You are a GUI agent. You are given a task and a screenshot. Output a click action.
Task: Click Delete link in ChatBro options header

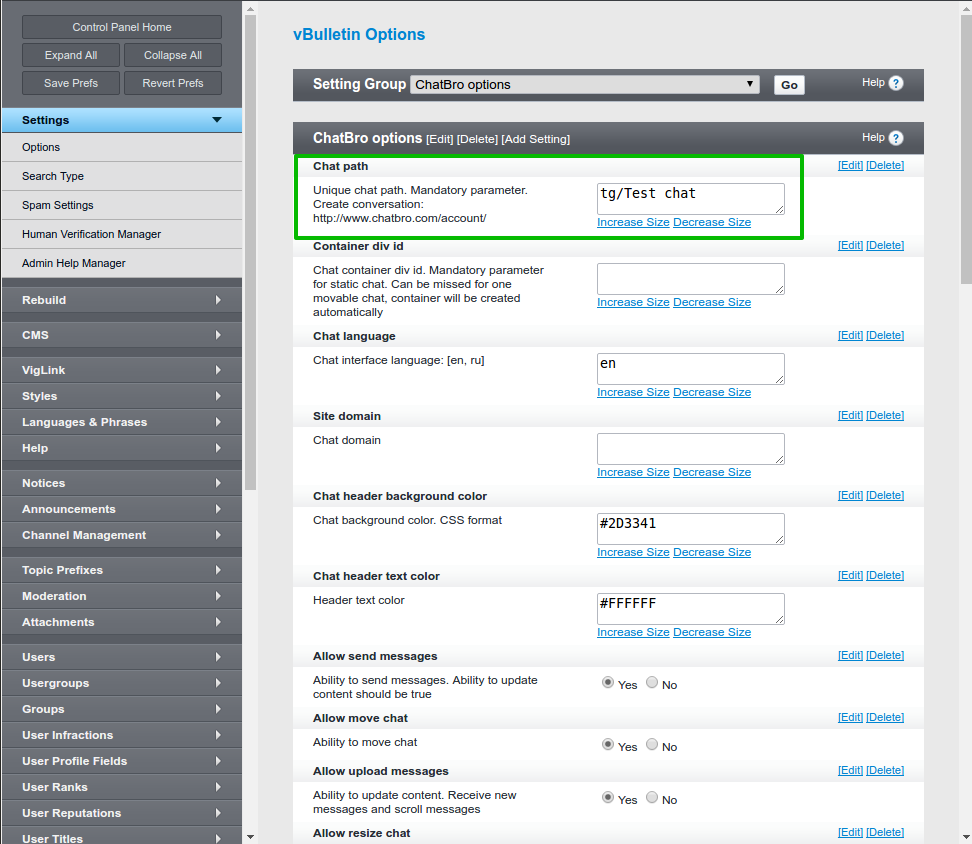(477, 139)
